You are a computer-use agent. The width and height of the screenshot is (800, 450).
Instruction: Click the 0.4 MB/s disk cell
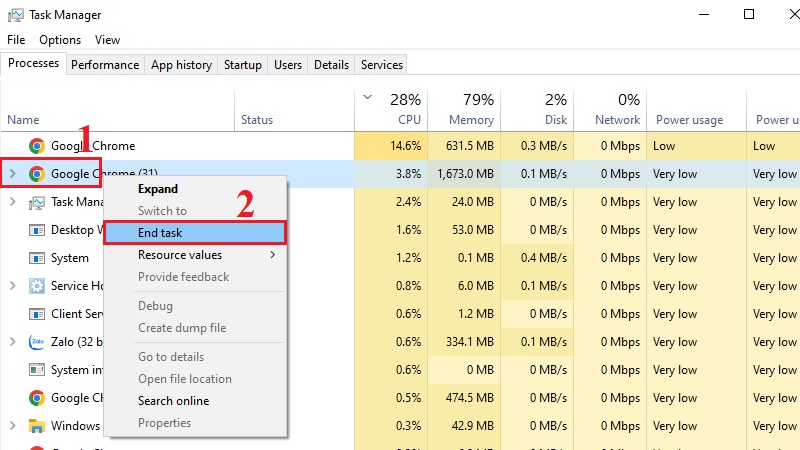pyautogui.click(x=537, y=258)
